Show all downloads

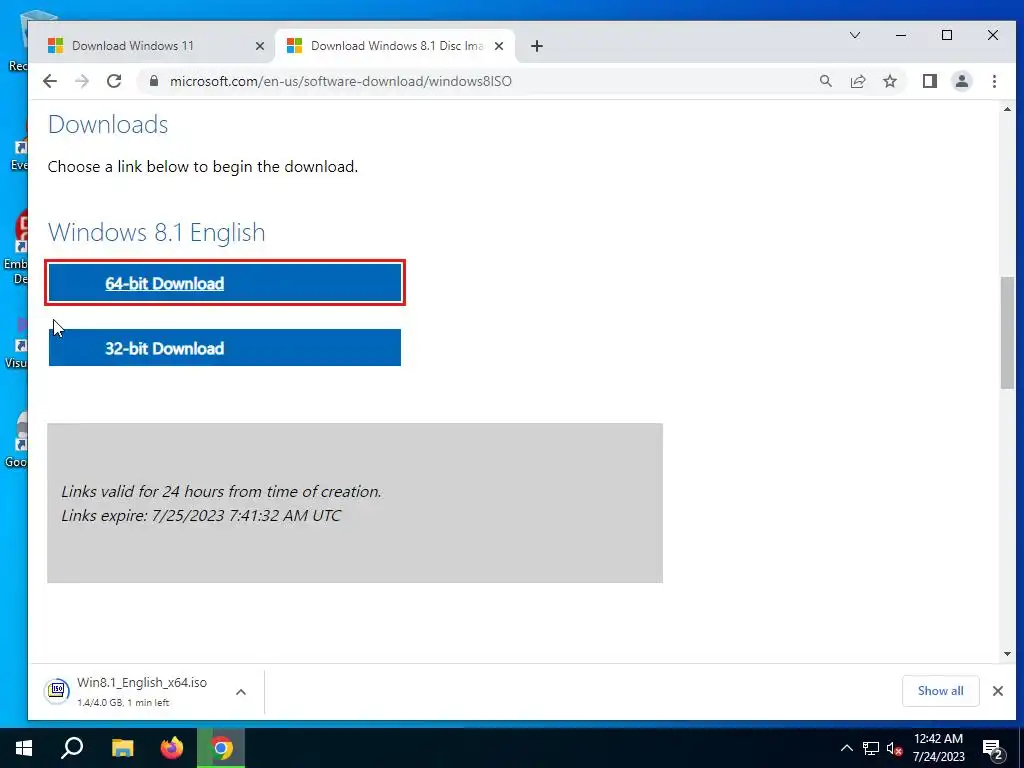[940, 691]
